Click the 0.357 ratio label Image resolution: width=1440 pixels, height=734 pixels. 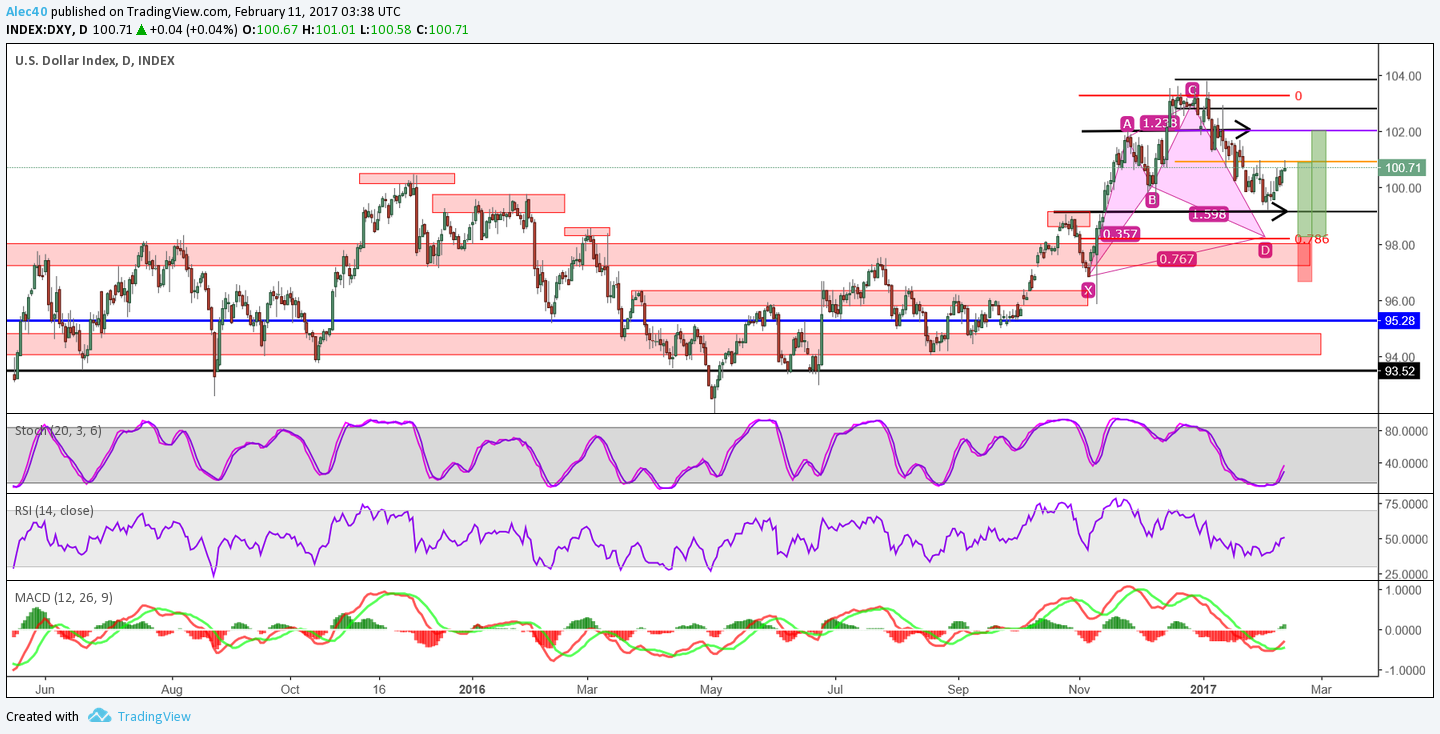[x=1119, y=235]
